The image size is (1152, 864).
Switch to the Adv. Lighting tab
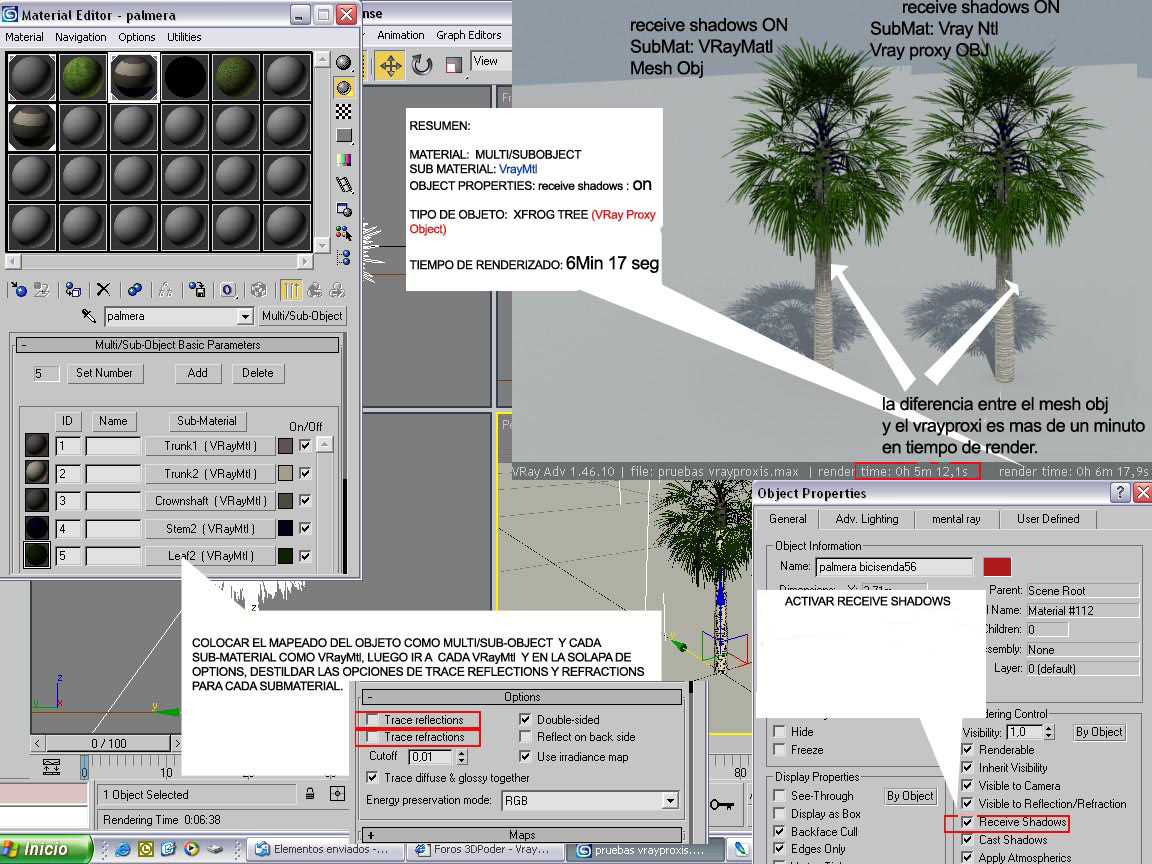click(x=867, y=519)
